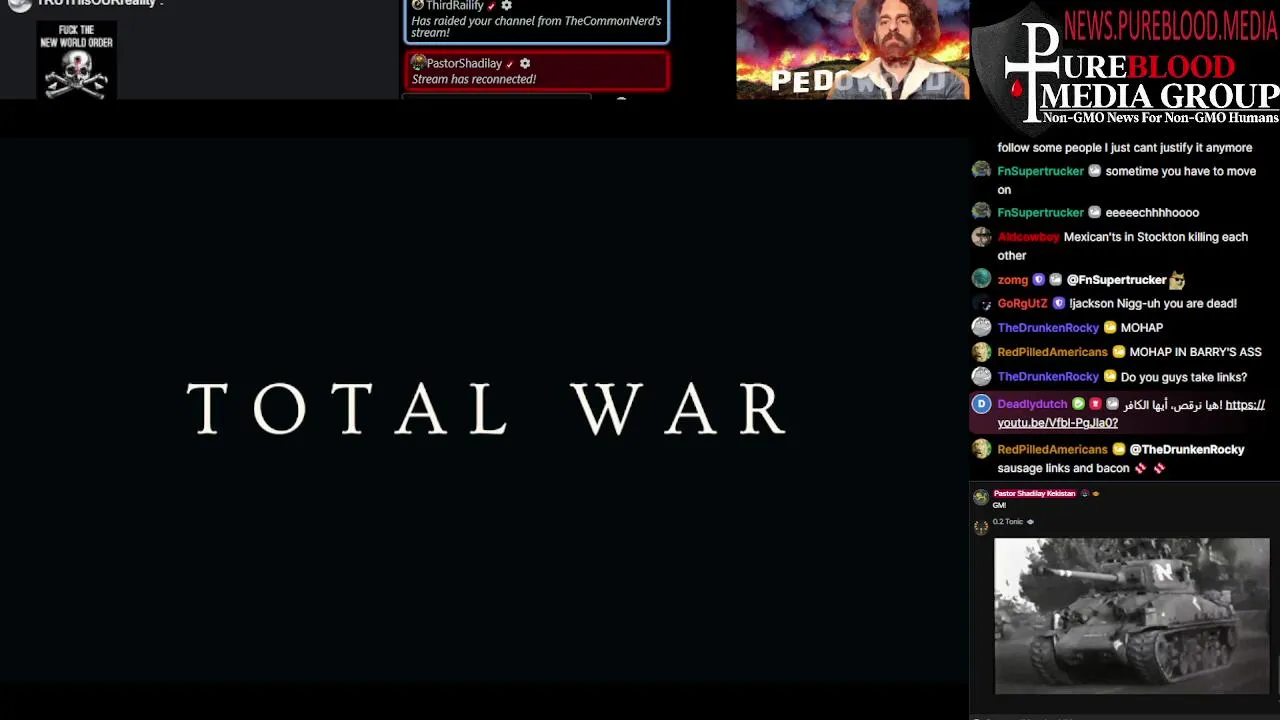This screenshot has height=720, width=1280.
Task: Click webcam thumbnail showing bearded man
Action: click(853, 50)
